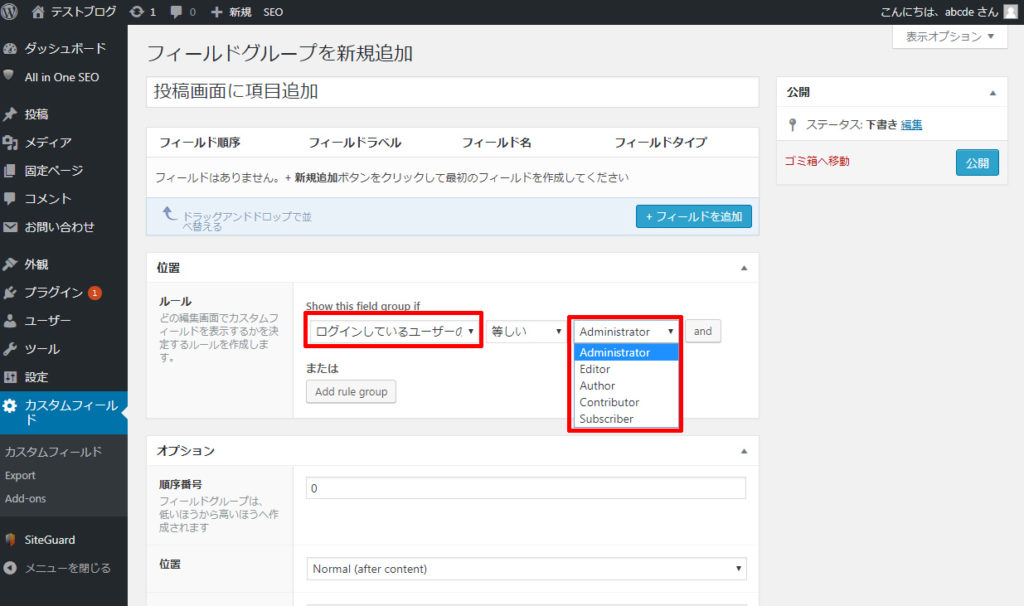Click the blue 公開 publish button
This screenshot has height=606, width=1024.
[976, 162]
